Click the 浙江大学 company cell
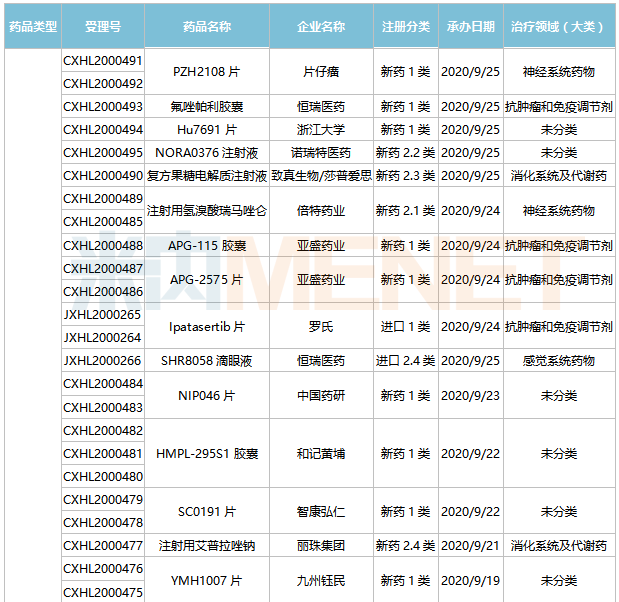This screenshot has width=619, height=602. click(x=321, y=130)
